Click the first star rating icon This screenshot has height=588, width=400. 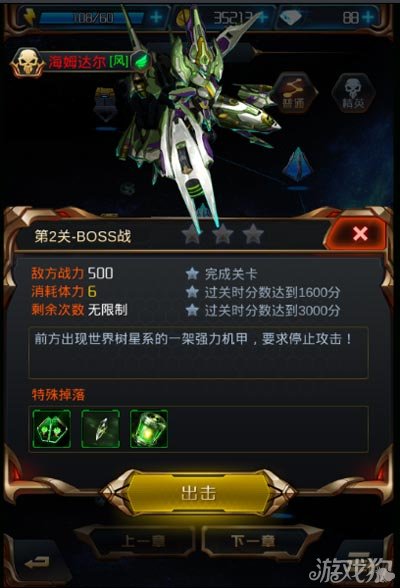[192, 234]
